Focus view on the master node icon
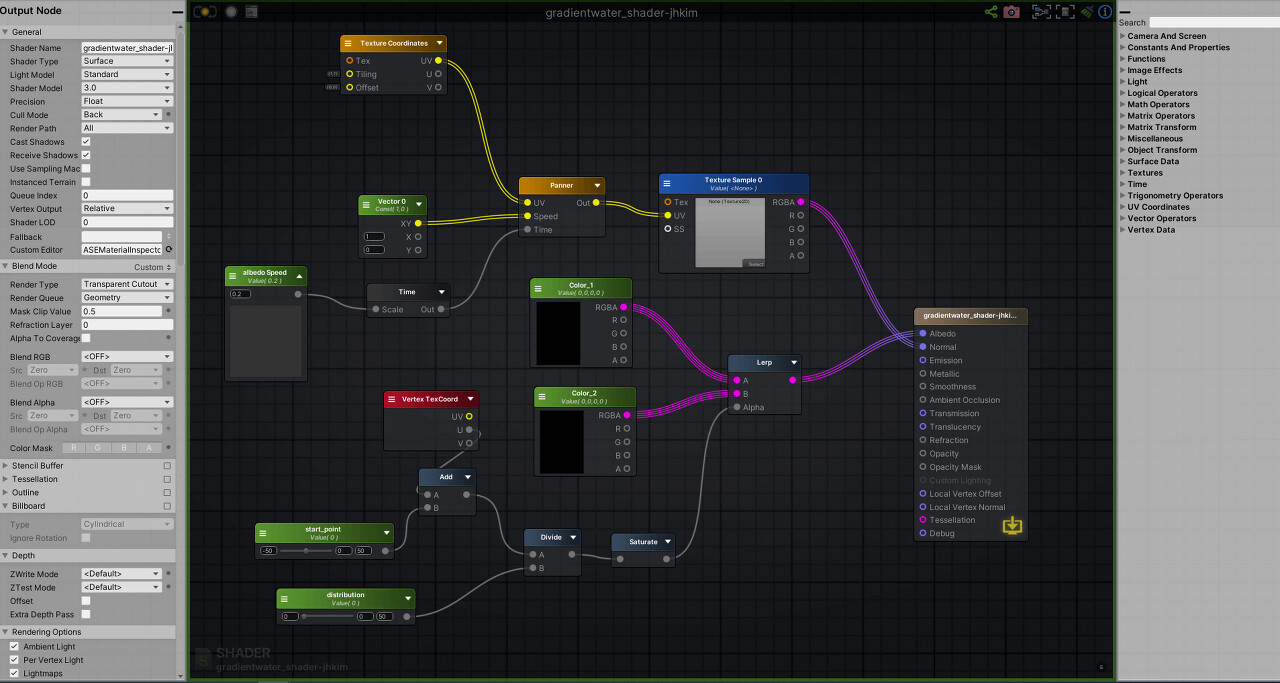This screenshot has width=1280, height=683. [x=1066, y=12]
